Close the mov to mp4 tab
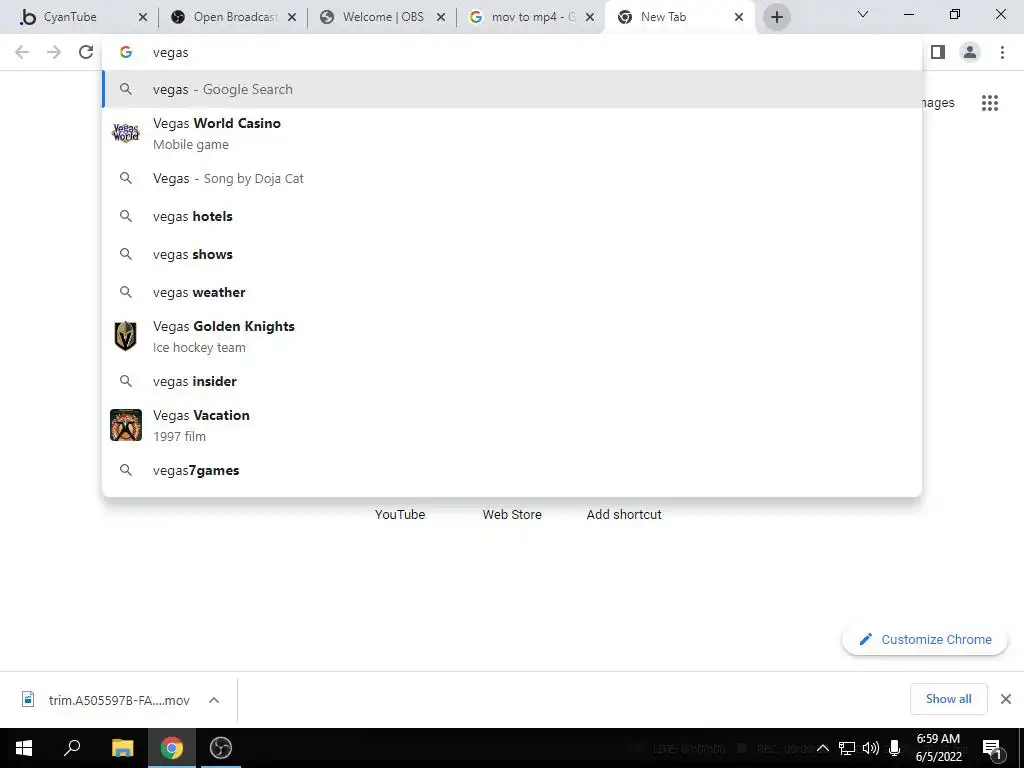Image resolution: width=1024 pixels, height=768 pixels. click(590, 18)
